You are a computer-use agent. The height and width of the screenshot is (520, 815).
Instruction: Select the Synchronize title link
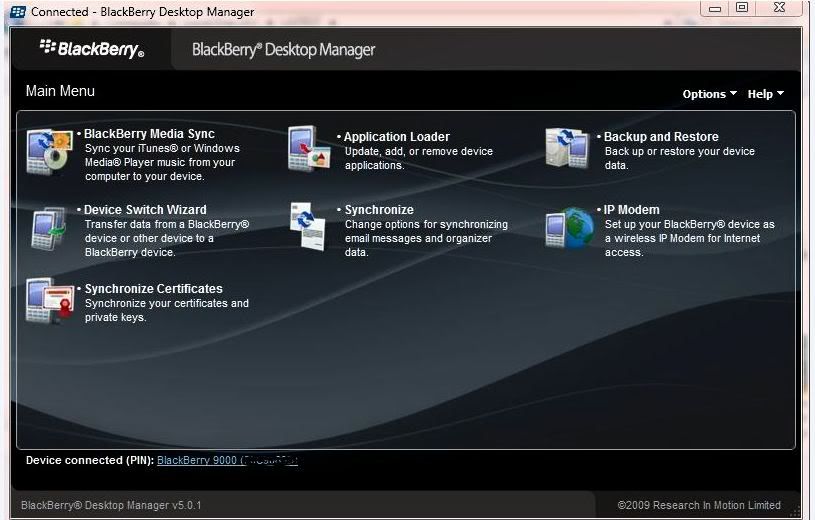[x=379, y=210]
